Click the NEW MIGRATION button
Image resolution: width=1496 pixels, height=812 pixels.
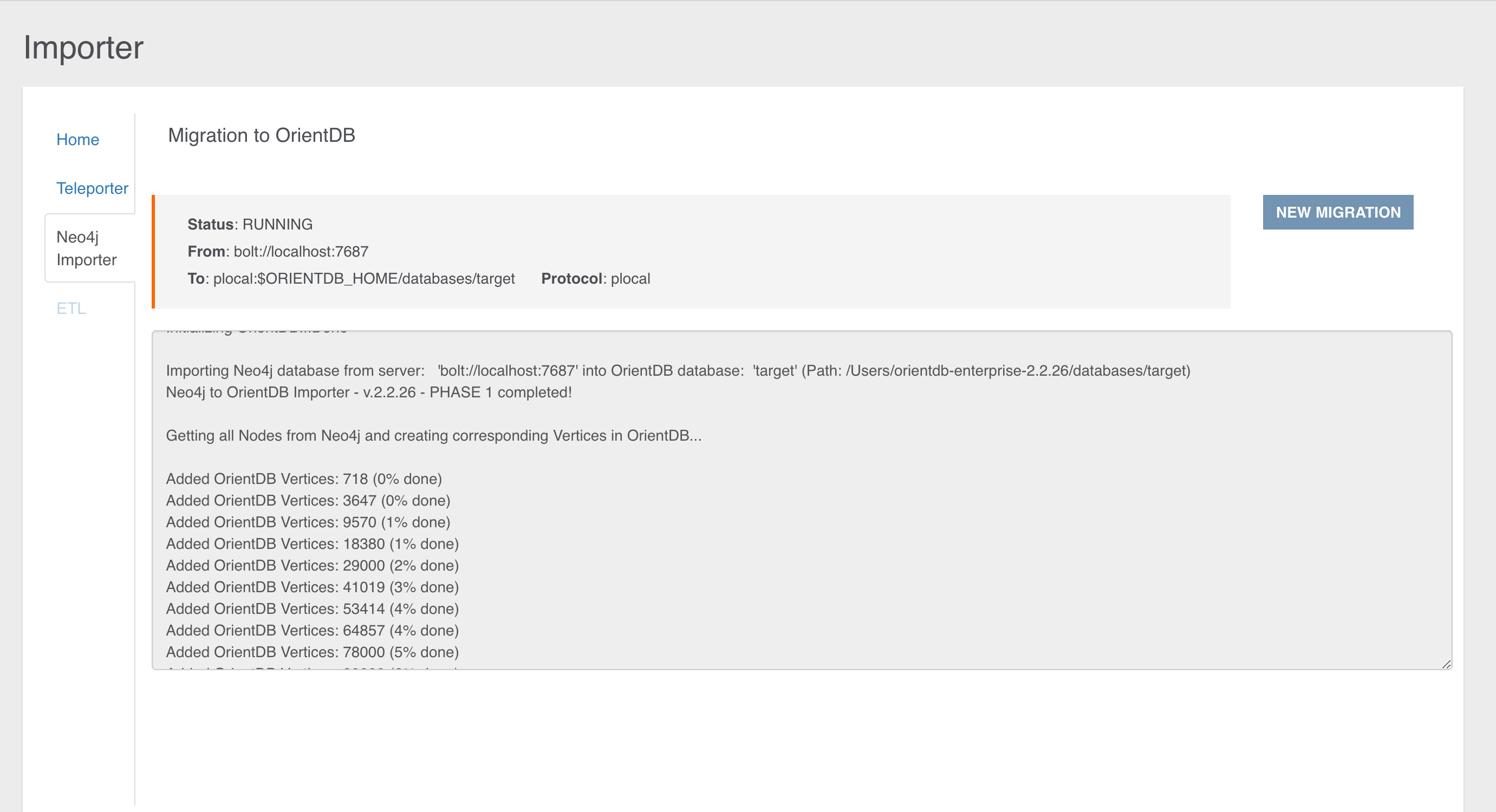click(1337, 212)
